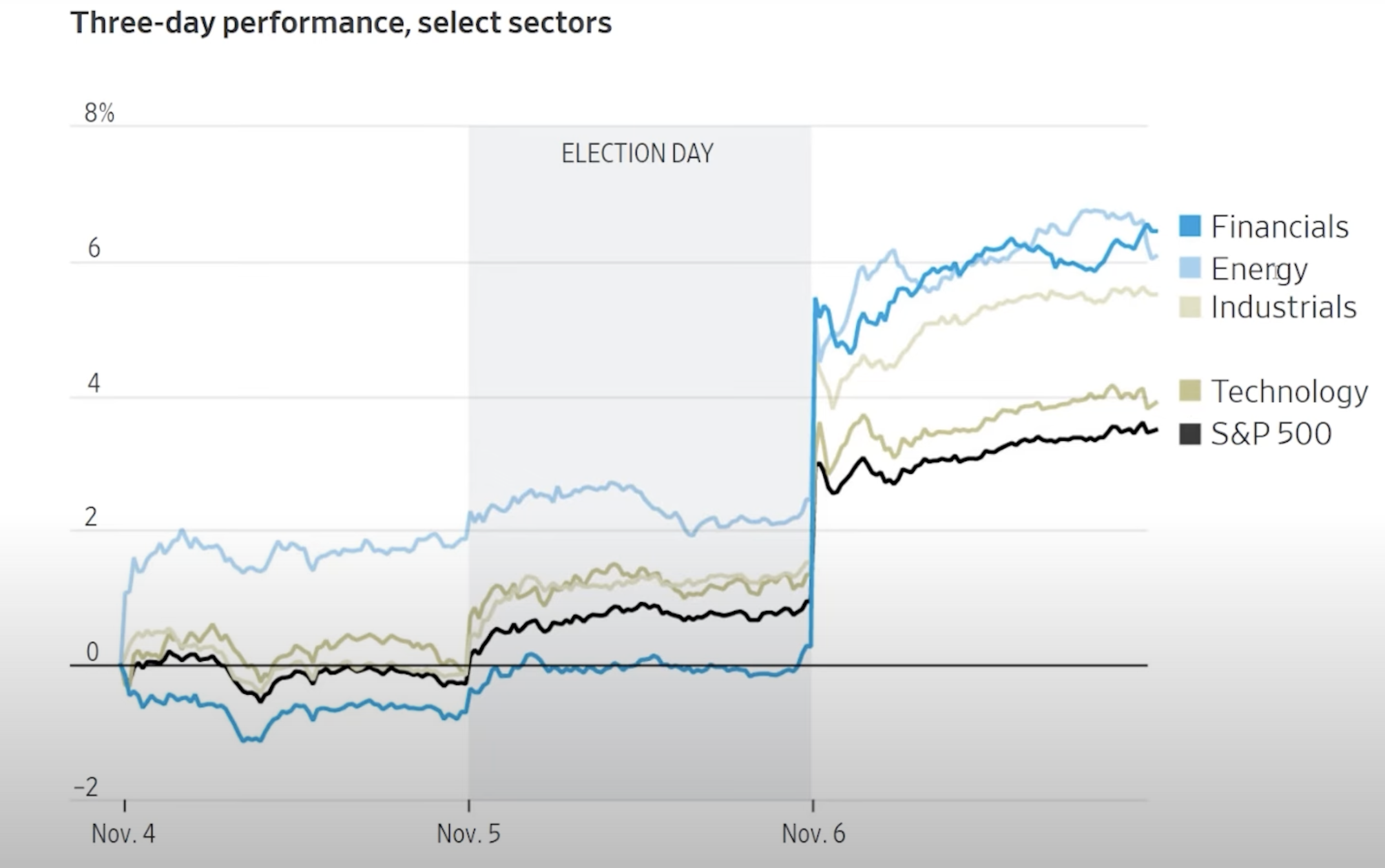Click the Nov. 4 x-axis date label
The image size is (1385, 868).
click(x=123, y=834)
